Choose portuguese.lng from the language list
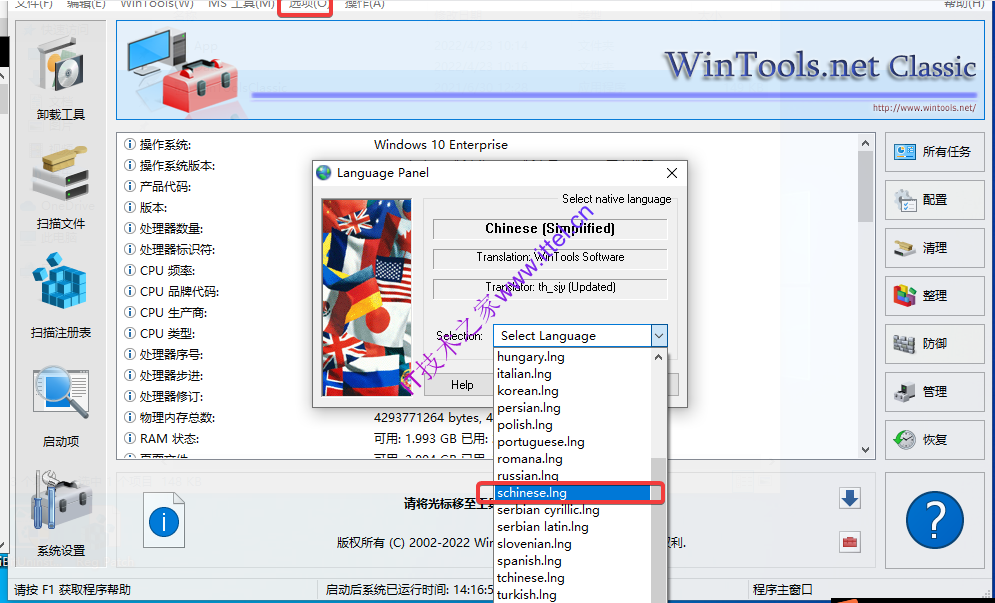This screenshot has height=603, width=995. [x=573, y=442]
